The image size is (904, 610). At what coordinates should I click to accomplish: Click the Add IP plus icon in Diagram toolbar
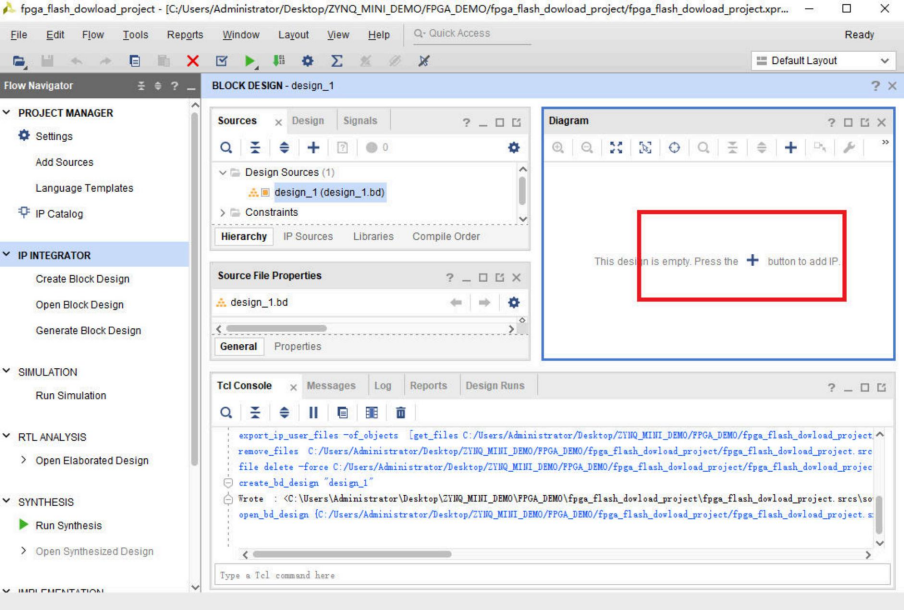[x=790, y=147]
